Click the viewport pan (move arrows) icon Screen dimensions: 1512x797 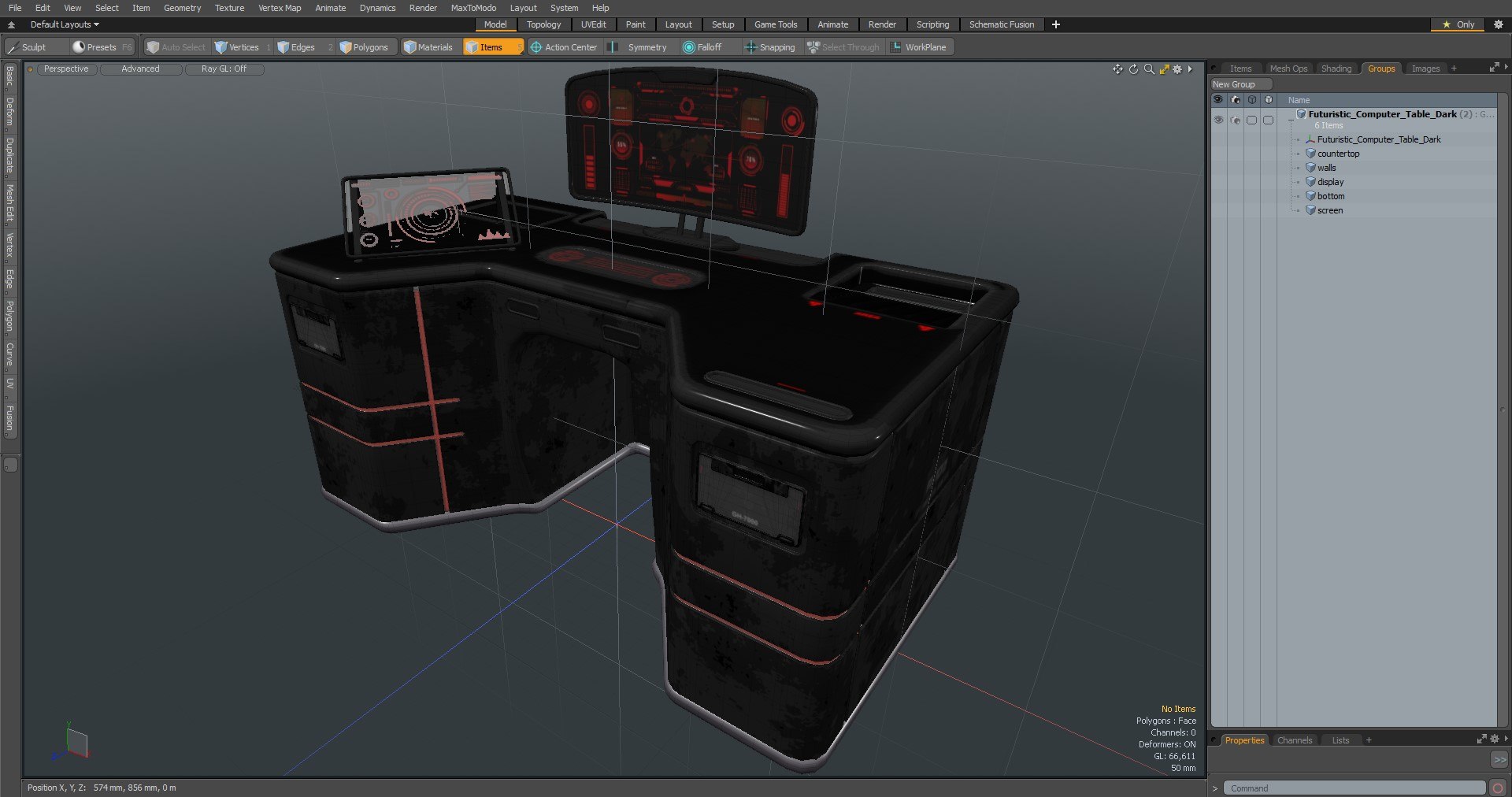pyautogui.click(x=1117, y=69)
